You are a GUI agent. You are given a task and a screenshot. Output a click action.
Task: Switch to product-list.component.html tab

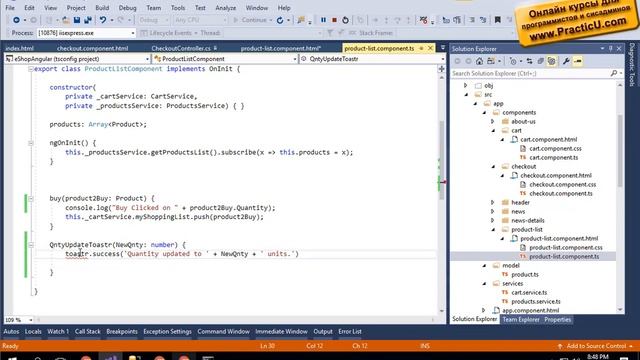pos(280,48)
